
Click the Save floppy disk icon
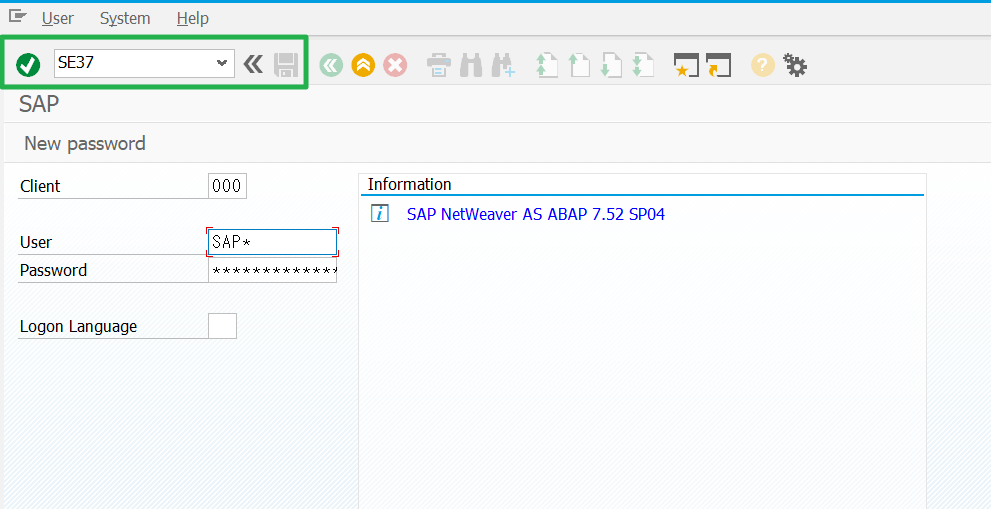coord(286,65)
